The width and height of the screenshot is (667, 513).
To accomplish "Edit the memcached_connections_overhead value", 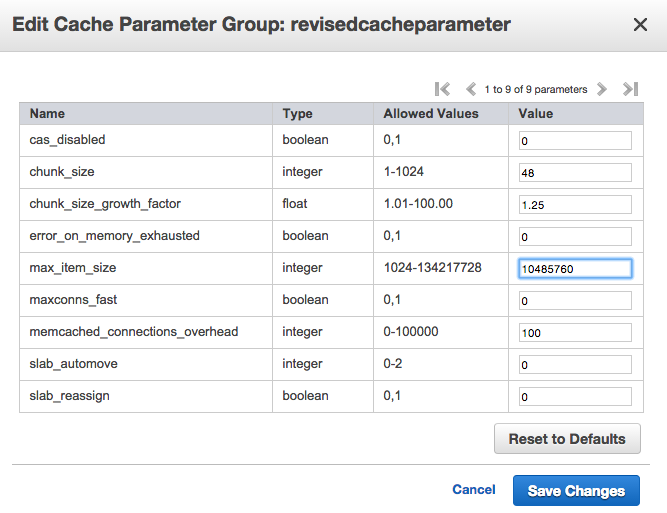I will pos(575,333).
